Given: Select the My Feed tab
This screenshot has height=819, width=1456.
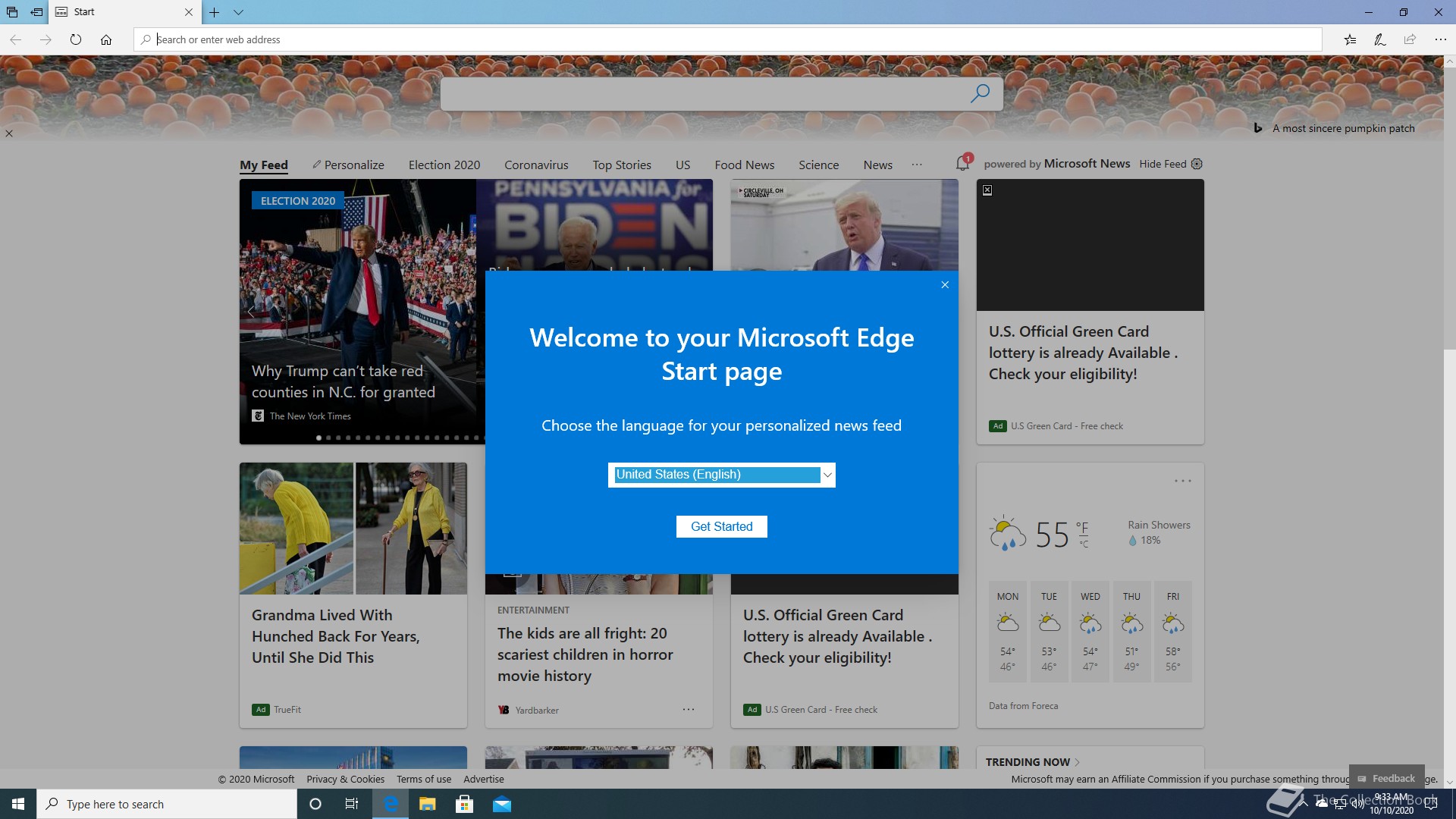Looking at the screenshot, I should pos(264,165).
